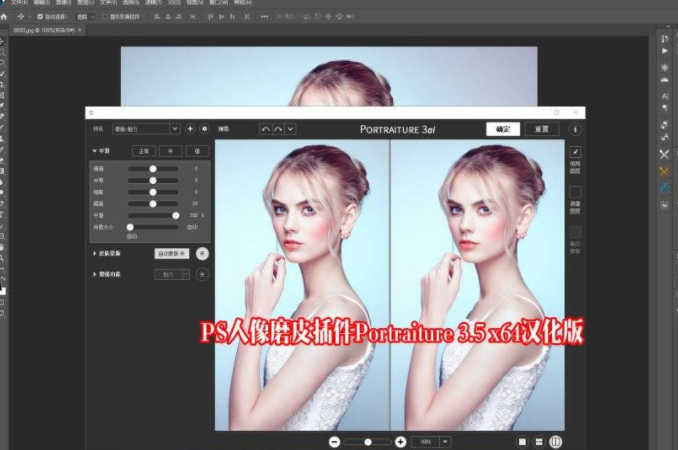Open orange crossed-tools panel icon

[665, 172]
